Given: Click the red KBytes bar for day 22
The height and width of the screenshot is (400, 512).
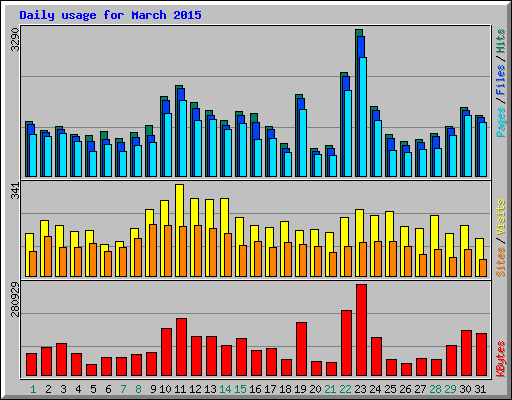Looking at the screenshot, I should (x=346, y=343).
